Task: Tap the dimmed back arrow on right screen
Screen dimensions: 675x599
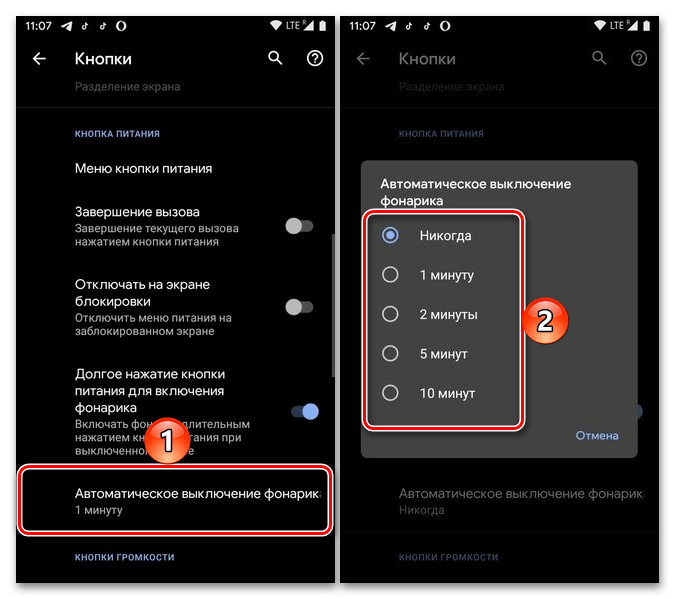Action: click(363, 58)
